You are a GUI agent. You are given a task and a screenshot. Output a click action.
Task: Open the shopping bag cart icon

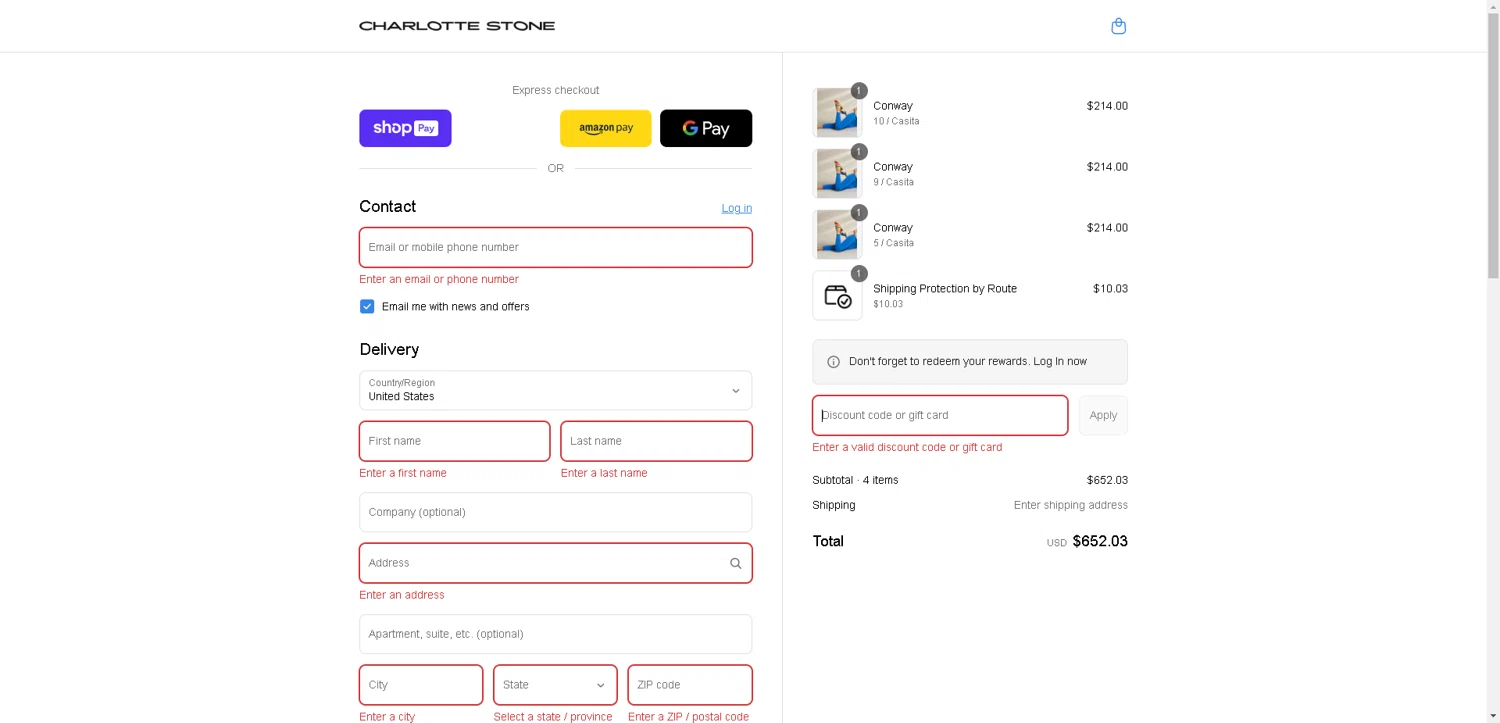click(x=1118, y=26)
